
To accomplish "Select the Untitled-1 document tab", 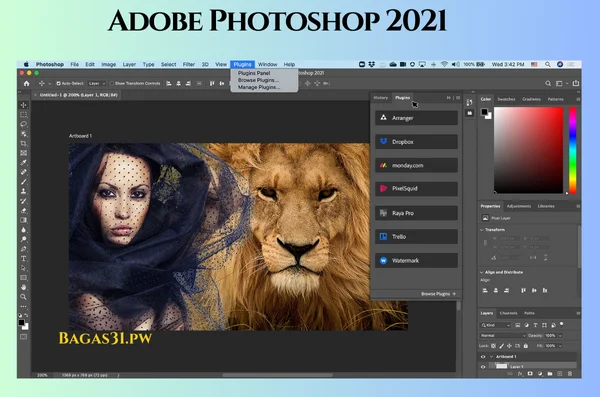I will (78, 95).
